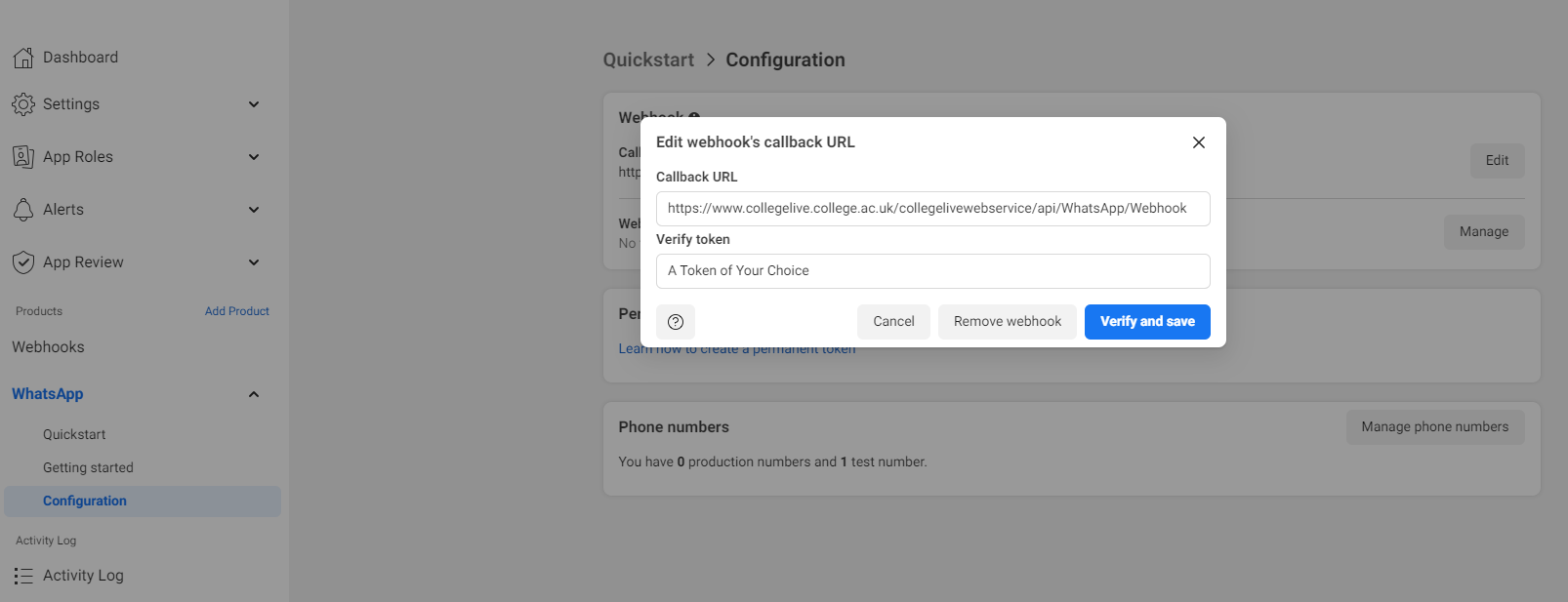Click the Alerts bell icon

(23, 210)
